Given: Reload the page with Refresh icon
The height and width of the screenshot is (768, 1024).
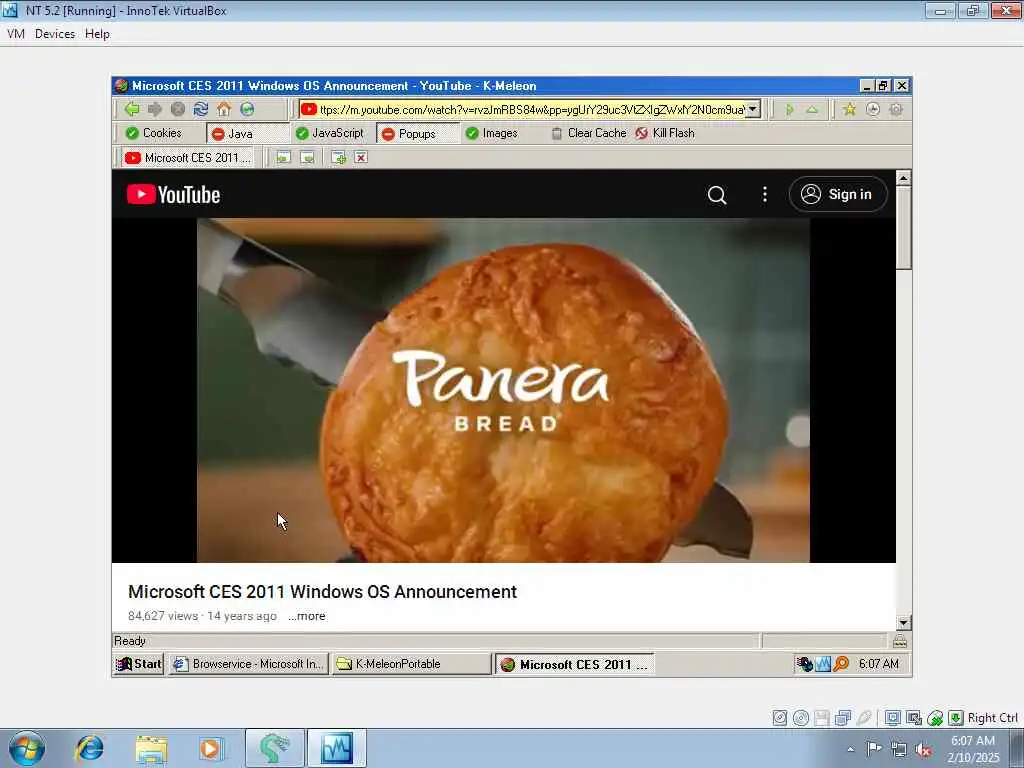Looking at the screenshot, I should pyautogui.click(x=200, y=109).
